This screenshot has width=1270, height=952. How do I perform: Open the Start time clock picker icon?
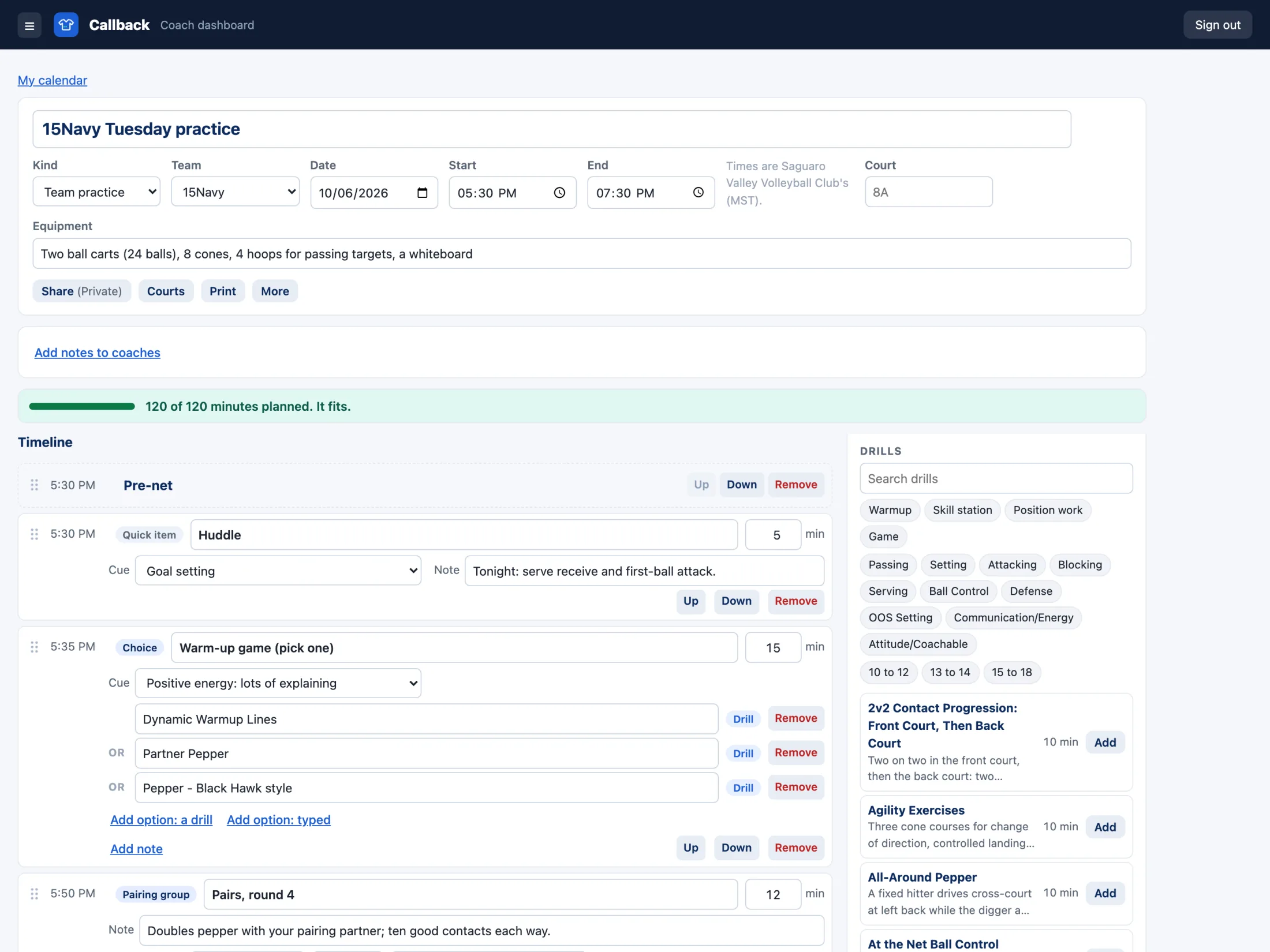pyautogui.click(x=559, y=193)
